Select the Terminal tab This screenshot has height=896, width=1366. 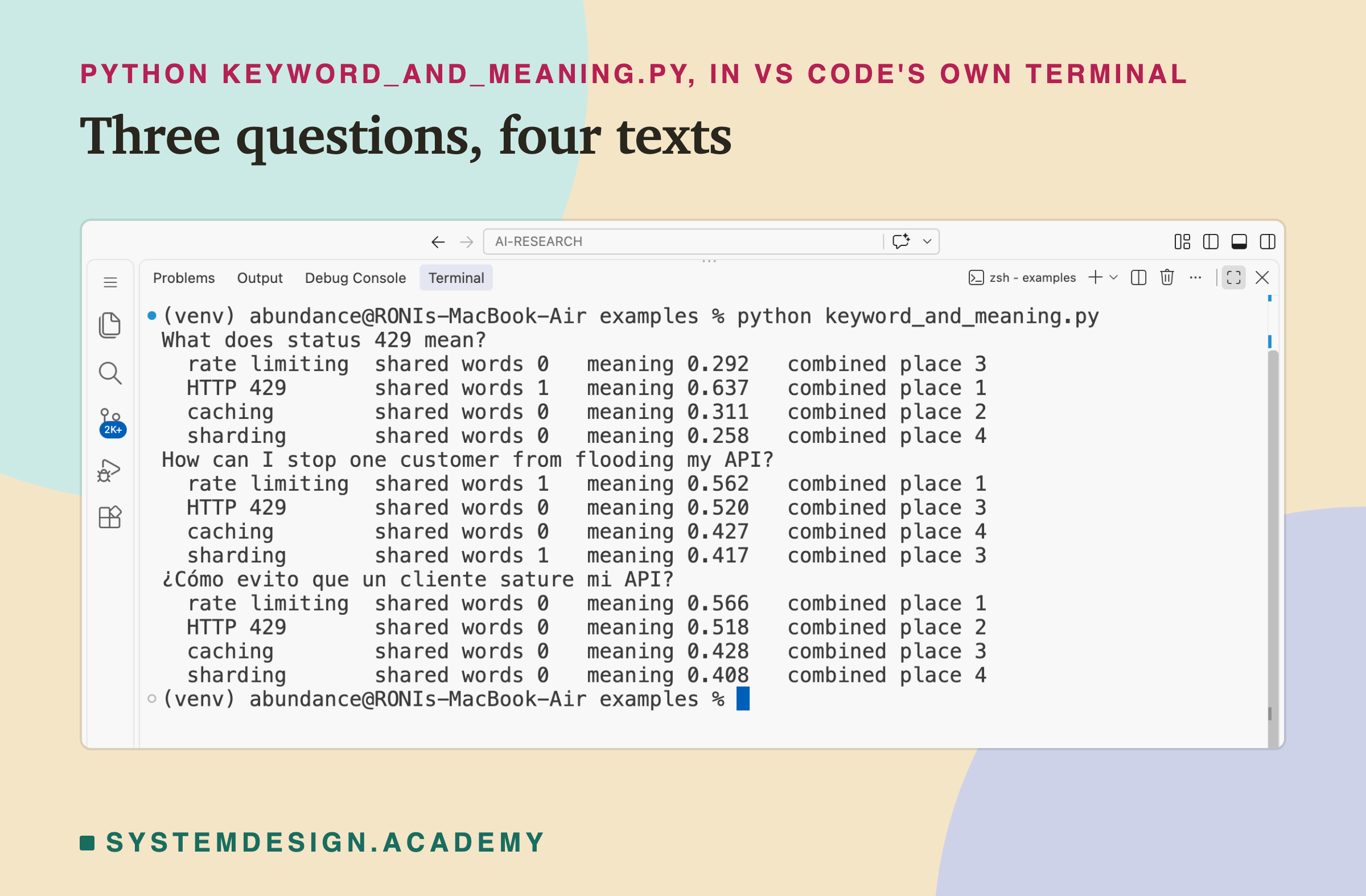click(x=456, y=278)
